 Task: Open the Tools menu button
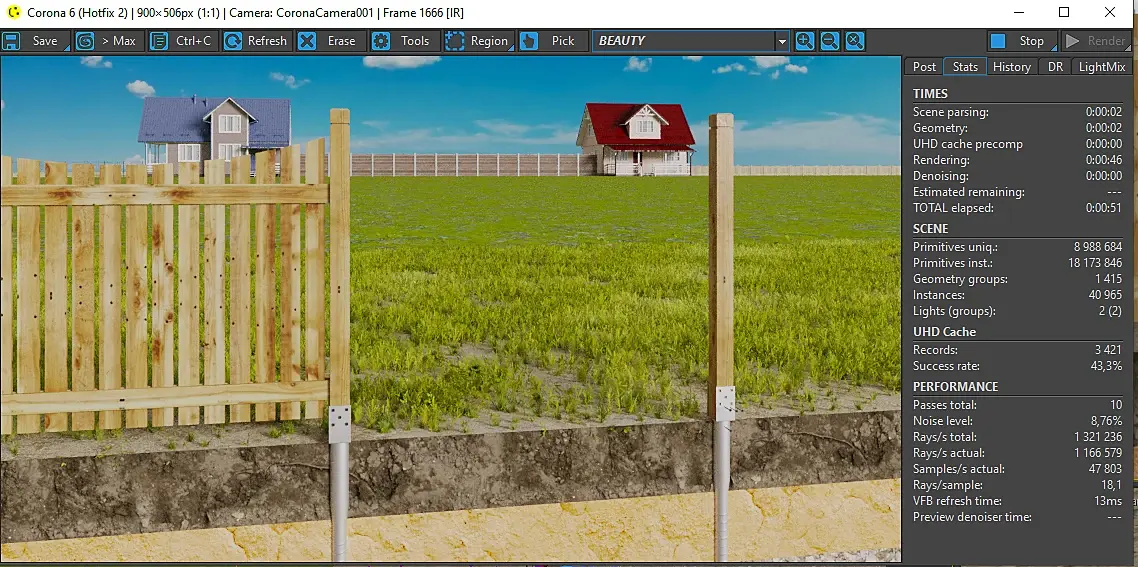415,41
